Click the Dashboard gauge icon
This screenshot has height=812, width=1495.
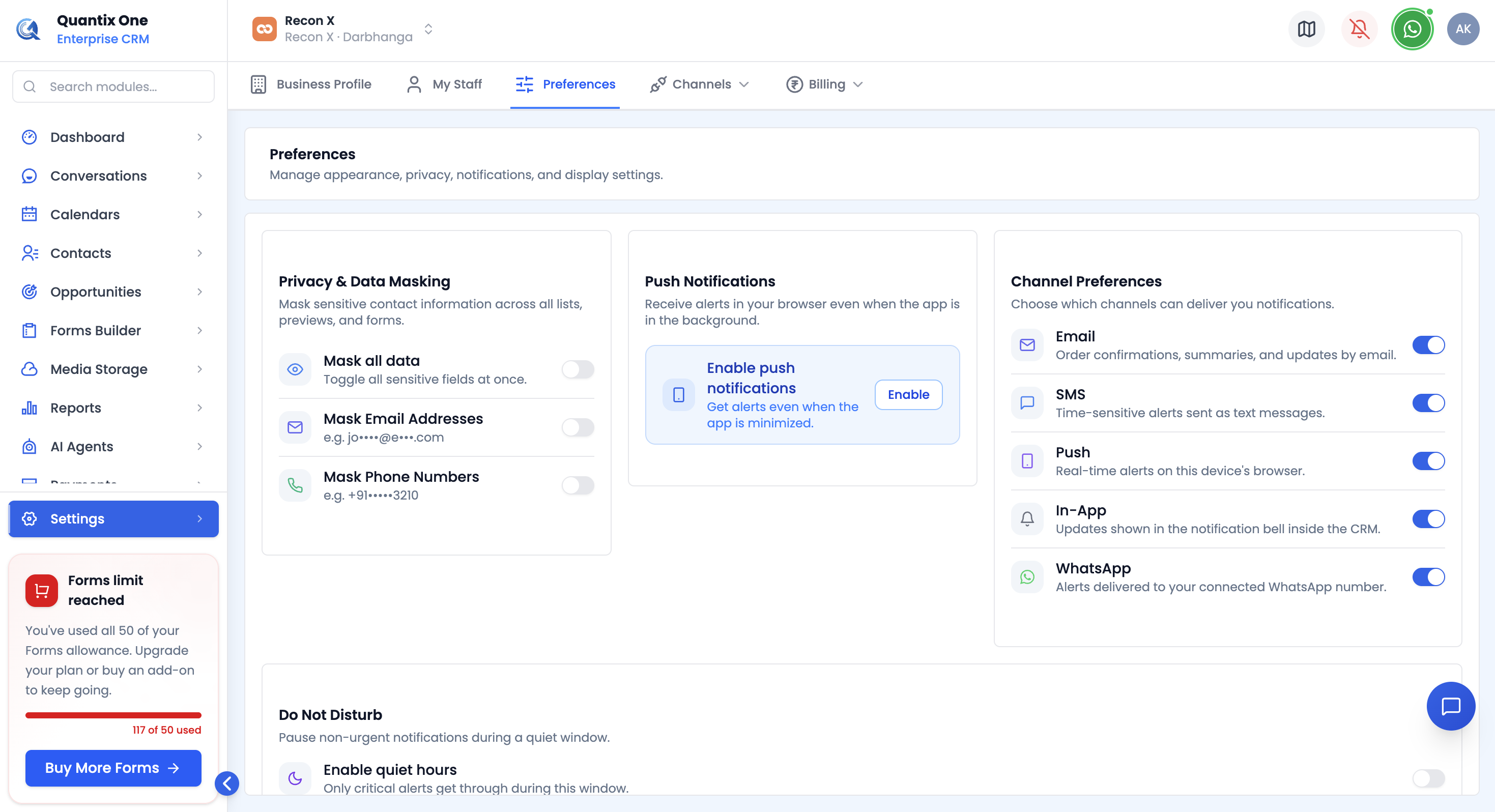click(30, 137)
